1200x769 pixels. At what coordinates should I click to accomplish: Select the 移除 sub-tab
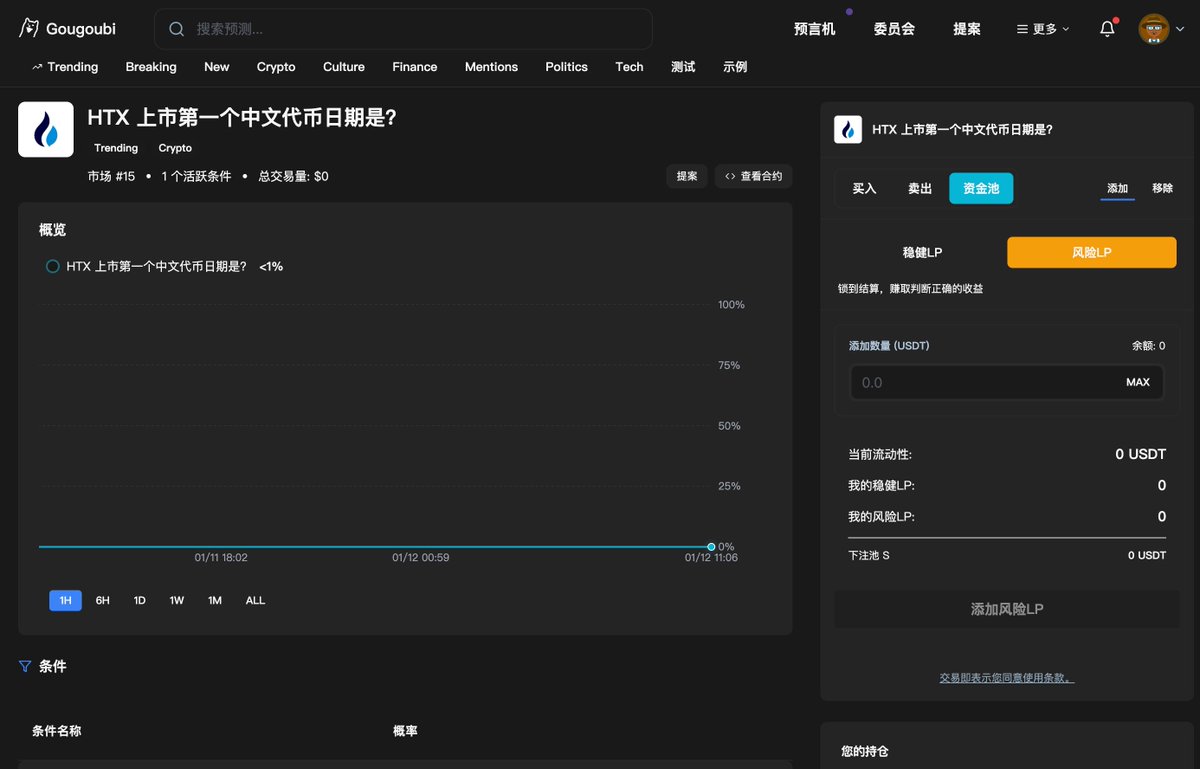(1162, 188)
